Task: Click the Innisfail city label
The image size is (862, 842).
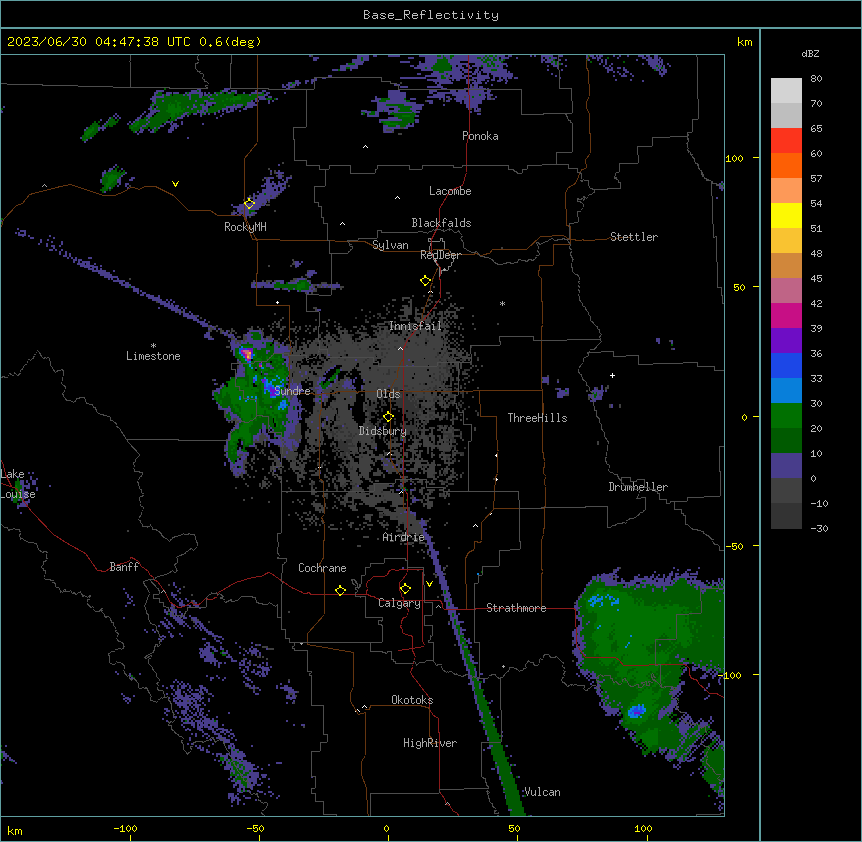Action: [x=415, y=326]
